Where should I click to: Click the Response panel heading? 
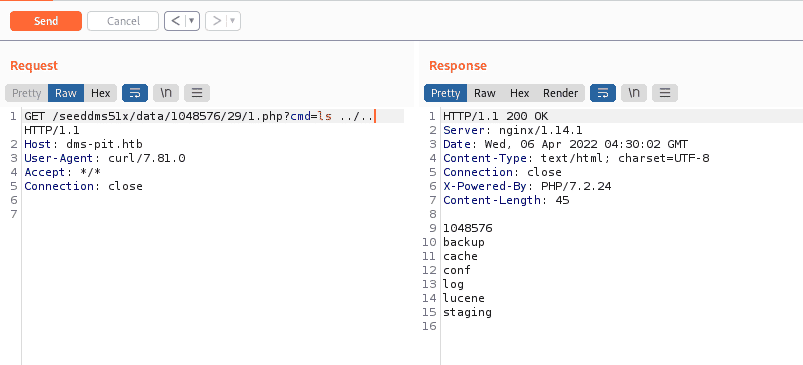click(x=458, y=66)
